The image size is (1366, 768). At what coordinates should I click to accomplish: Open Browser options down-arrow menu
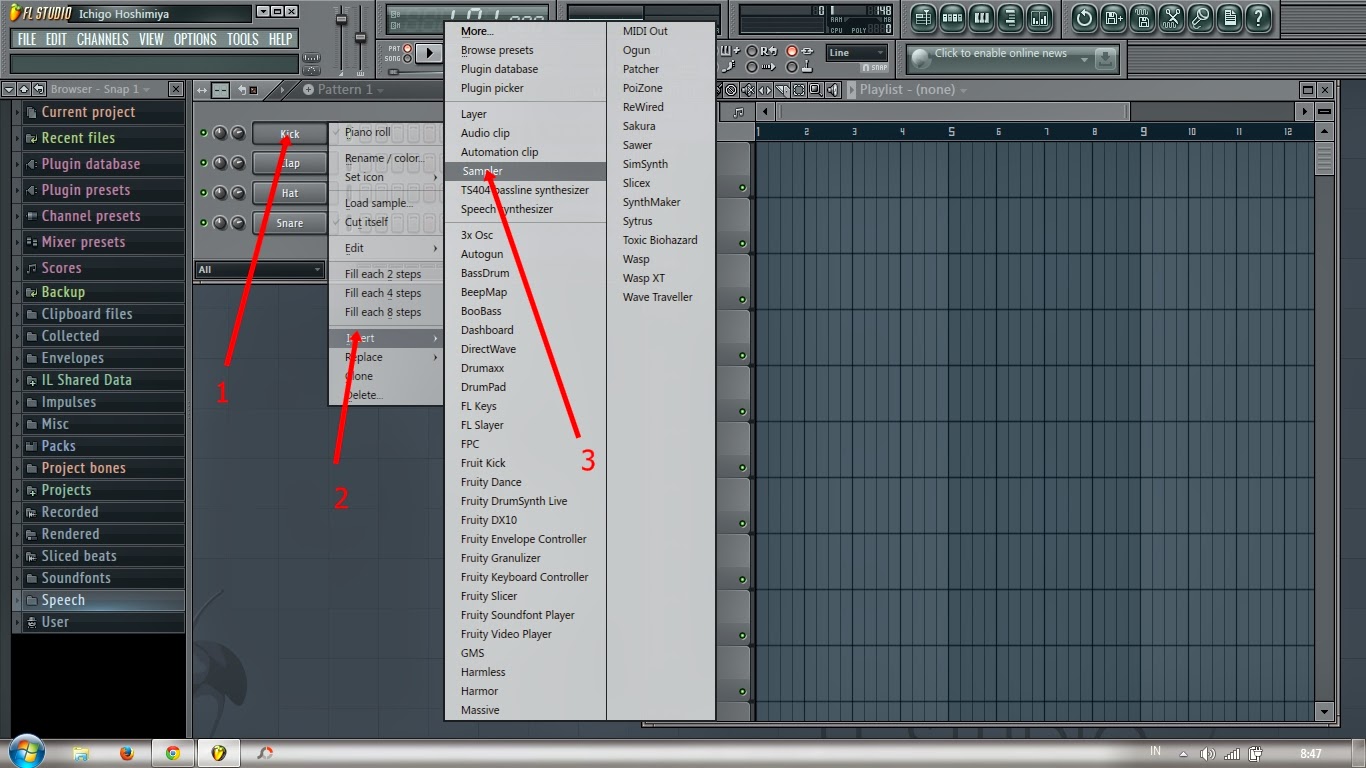9,89
